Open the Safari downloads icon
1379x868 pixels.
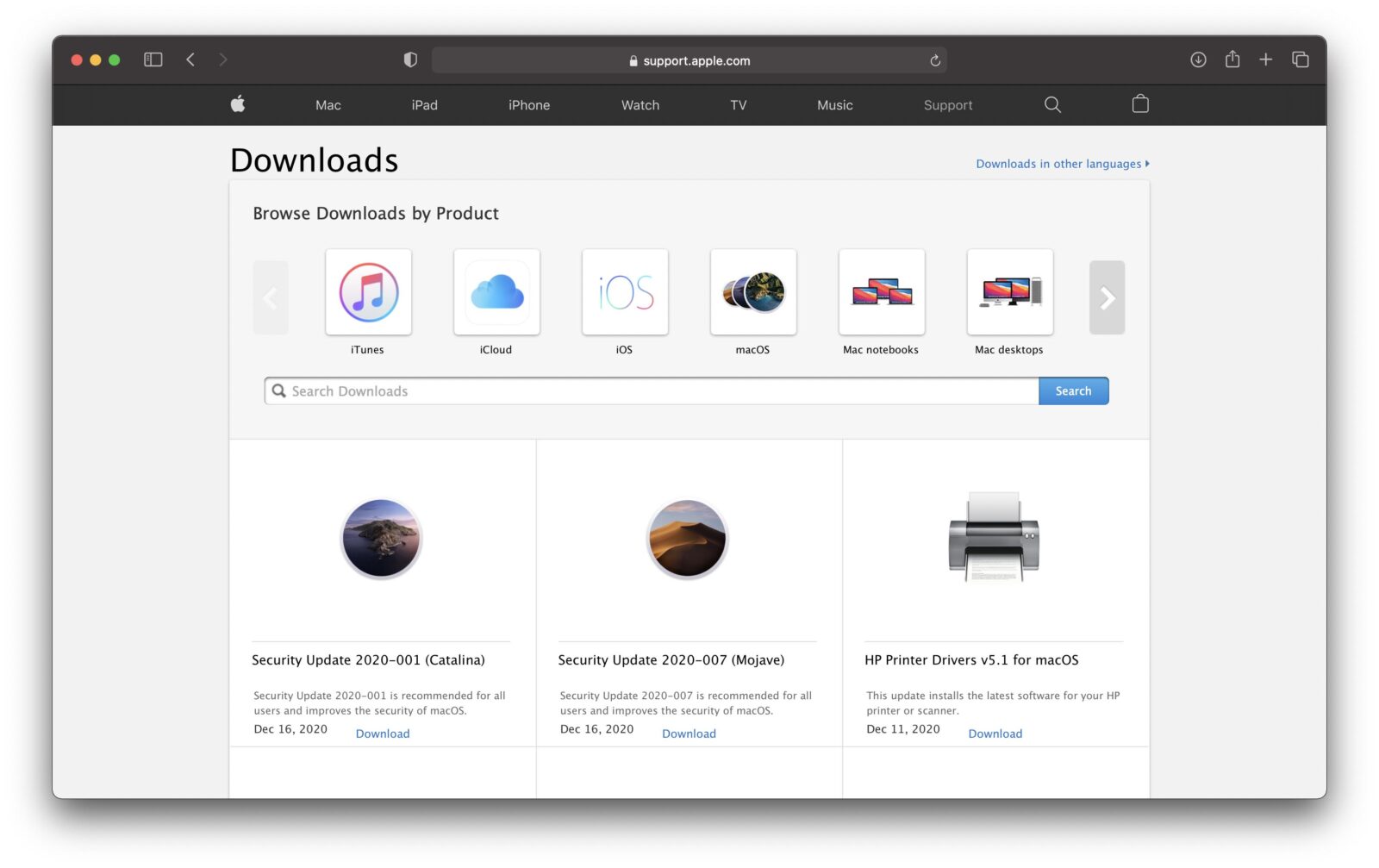tap(1198, 59)
